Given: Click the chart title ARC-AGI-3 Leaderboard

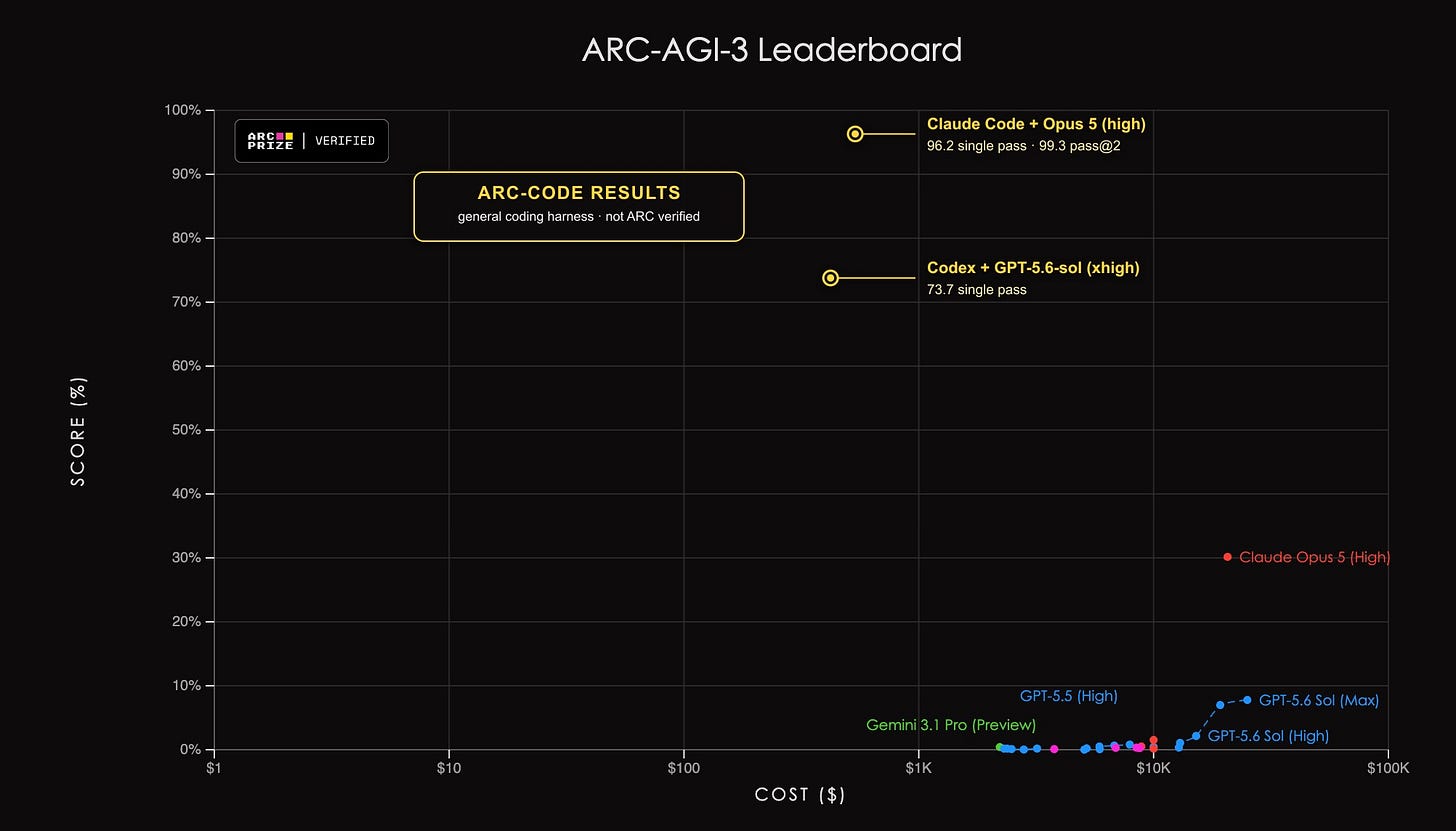Looking at the screenshot, I should tap(772, 49).
